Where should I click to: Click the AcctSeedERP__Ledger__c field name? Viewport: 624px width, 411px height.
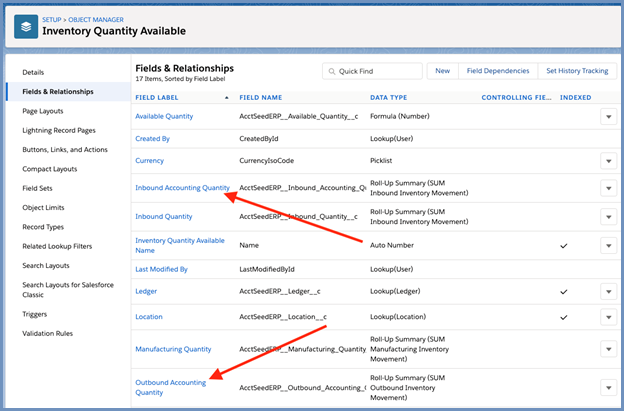pos(280,292)
